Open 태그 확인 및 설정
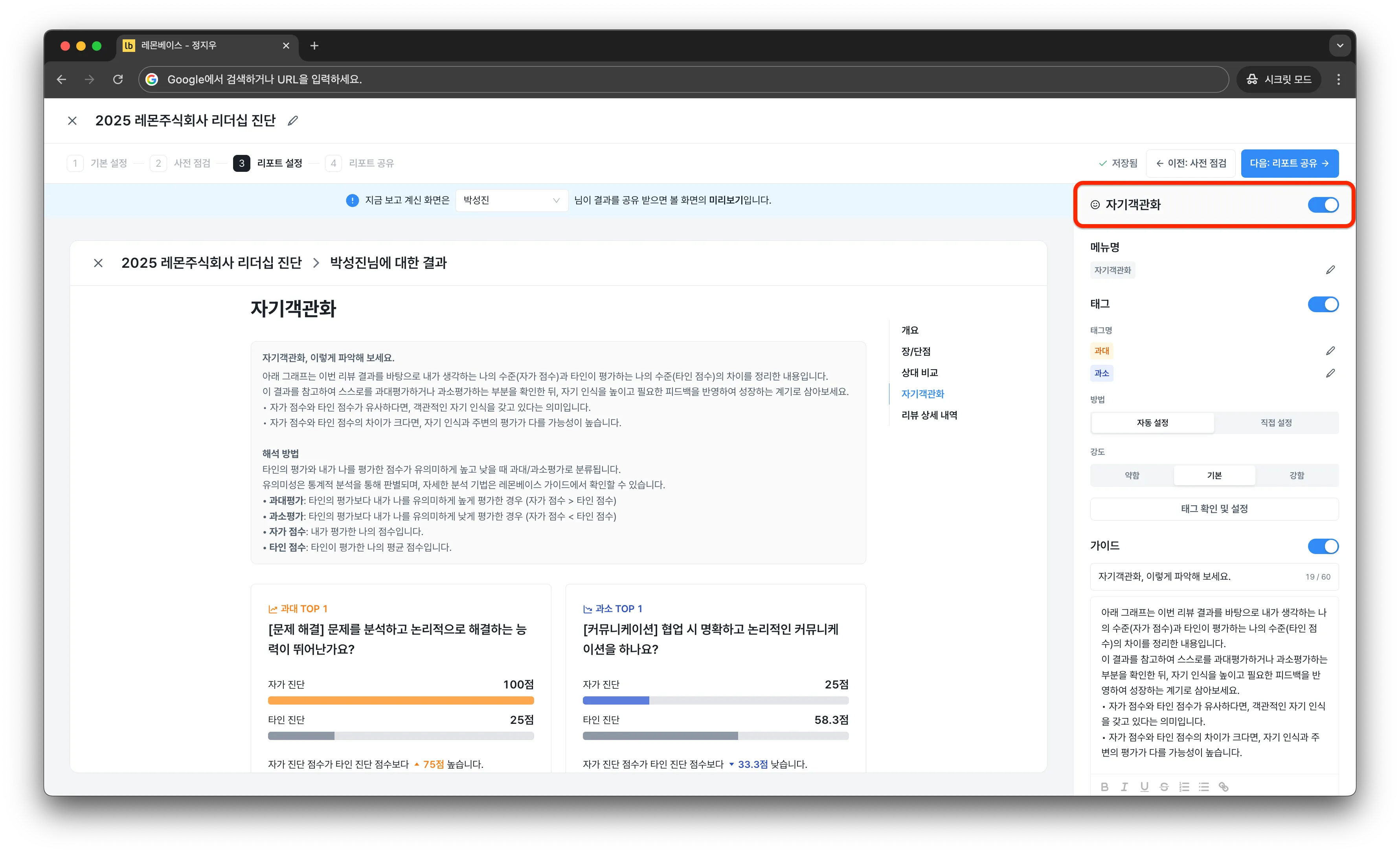 tap(1214, 509)
